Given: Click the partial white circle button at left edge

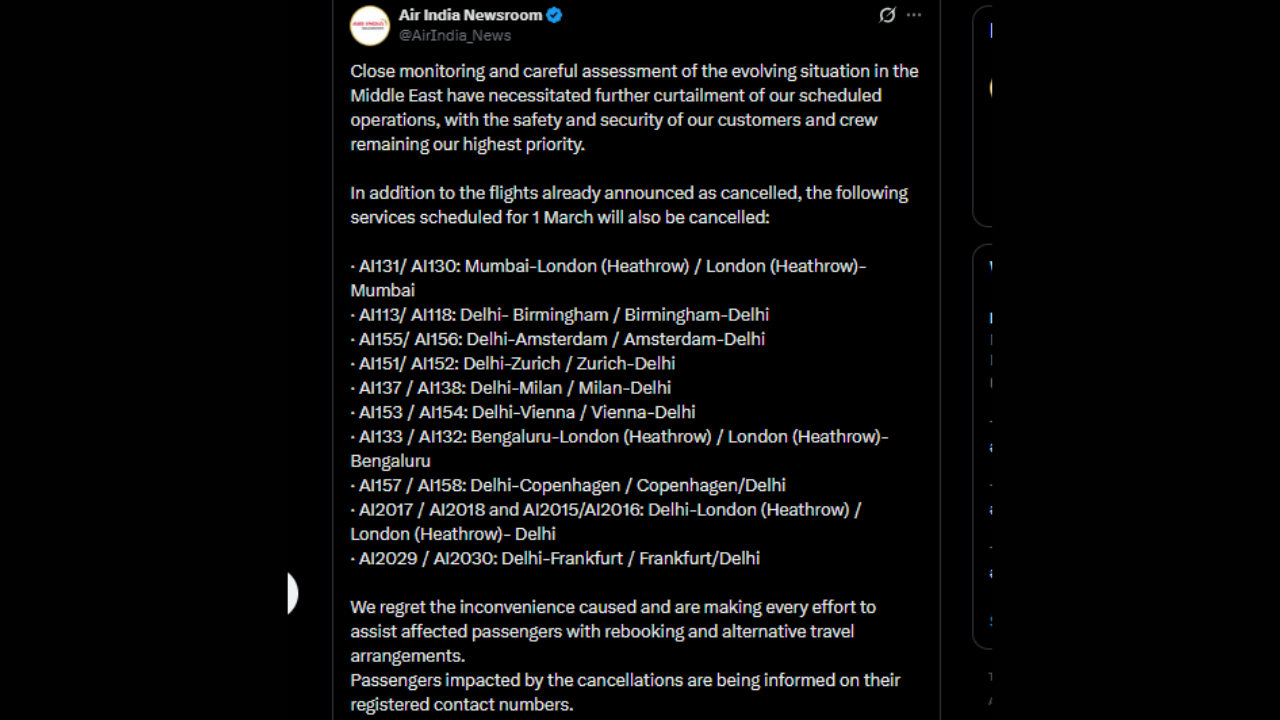Looking at the screenshot, I should coord(292,594).
